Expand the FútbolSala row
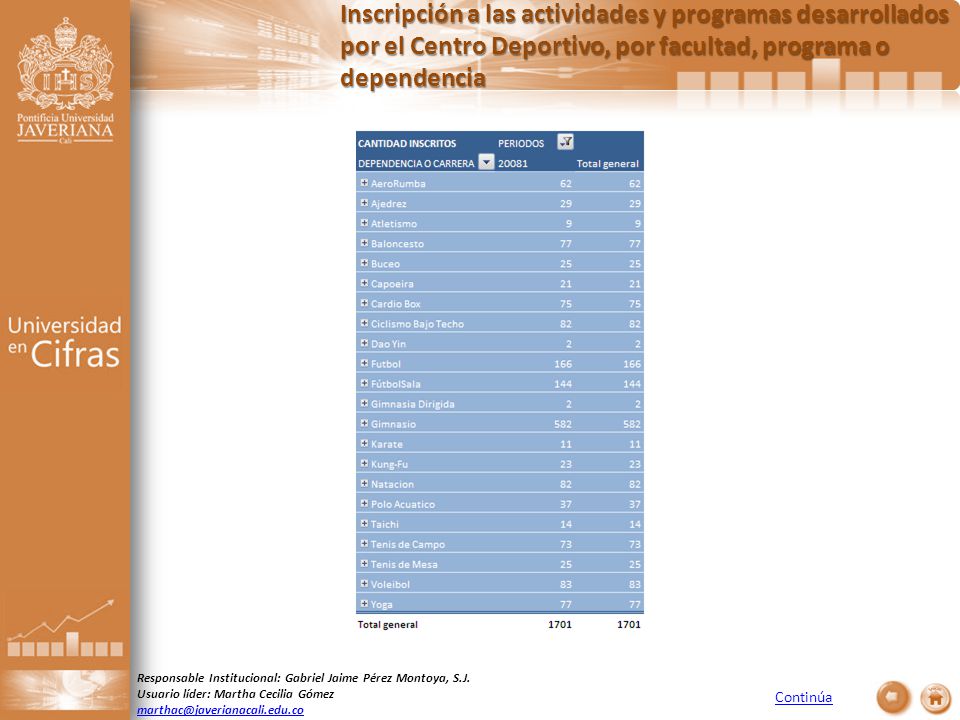Viewport: 960px width, 720px height. [364, 383]
